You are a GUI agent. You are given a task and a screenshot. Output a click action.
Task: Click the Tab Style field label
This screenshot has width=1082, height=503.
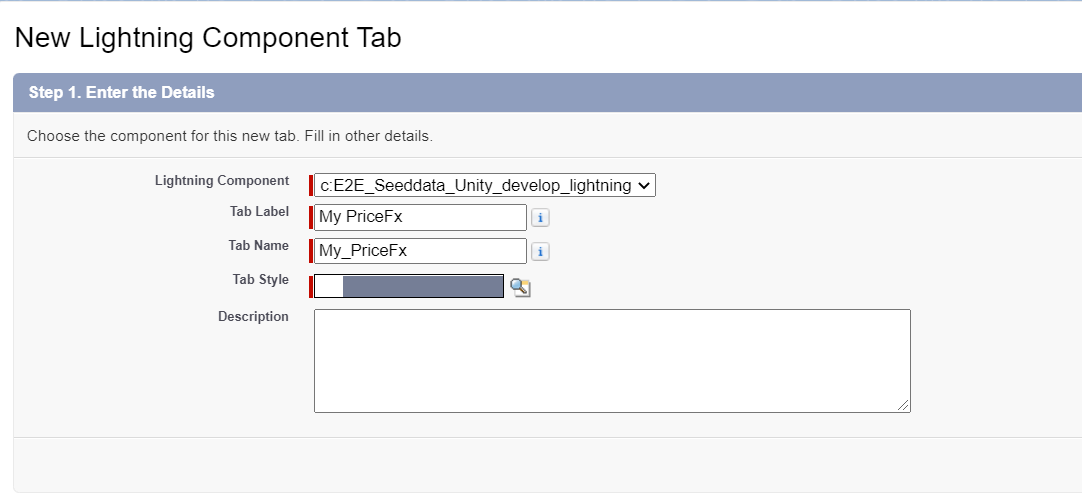click(x=260, y=280)
